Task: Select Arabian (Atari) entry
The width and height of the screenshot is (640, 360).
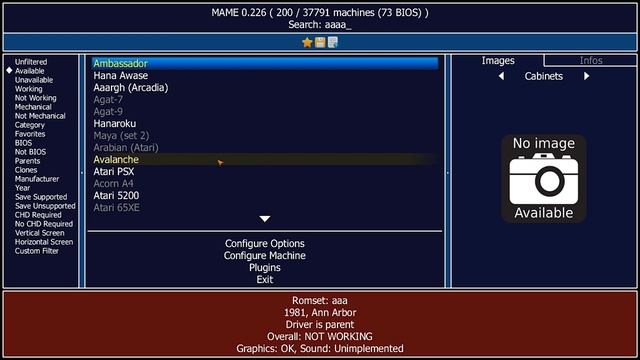Action: (265, 147)
